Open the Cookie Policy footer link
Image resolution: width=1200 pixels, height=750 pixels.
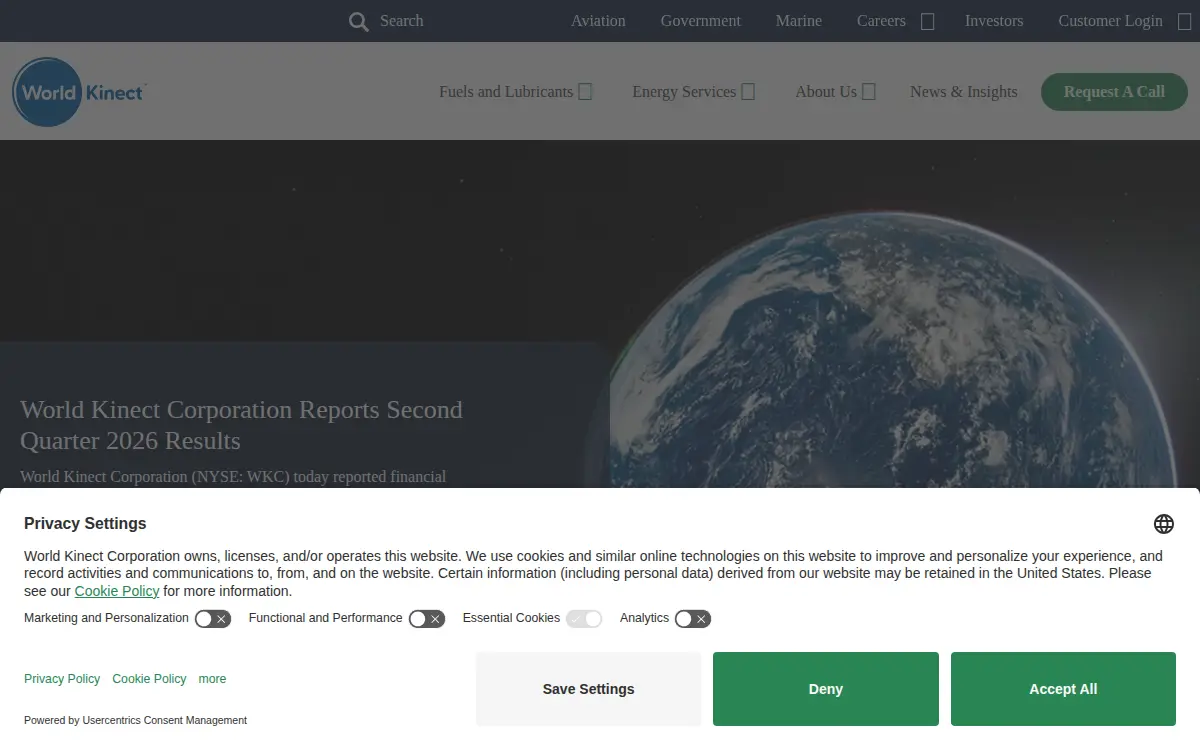[149, 679]
